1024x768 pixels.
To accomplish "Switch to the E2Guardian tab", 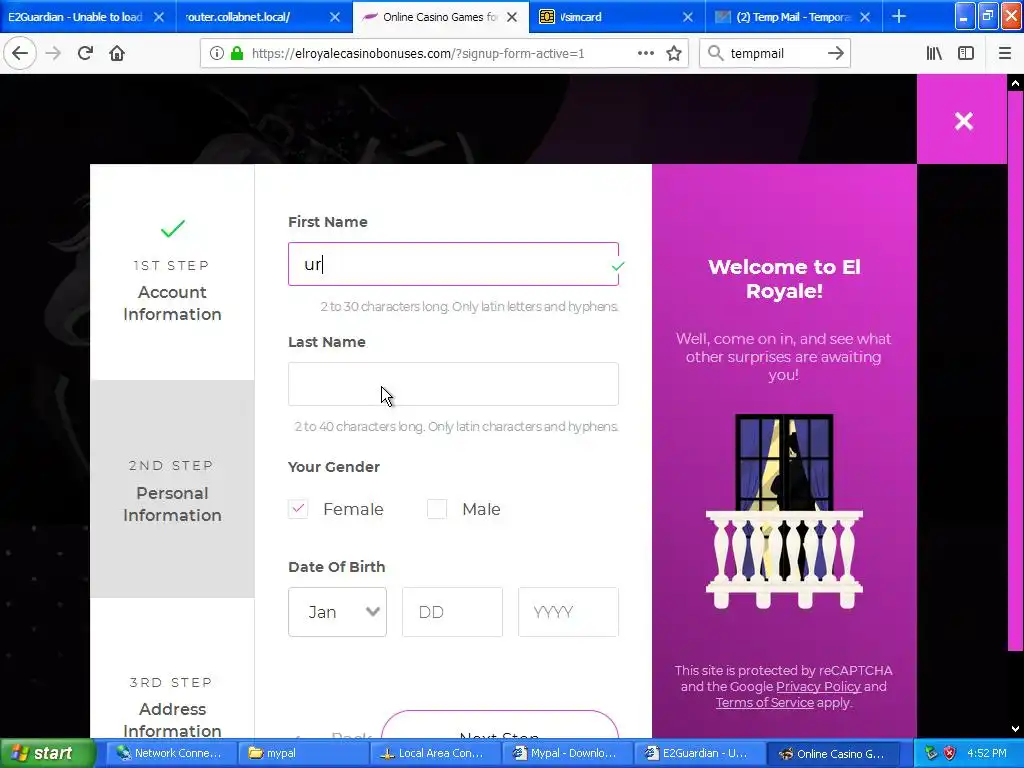I will pyautogui.click(x=75, y=17).
